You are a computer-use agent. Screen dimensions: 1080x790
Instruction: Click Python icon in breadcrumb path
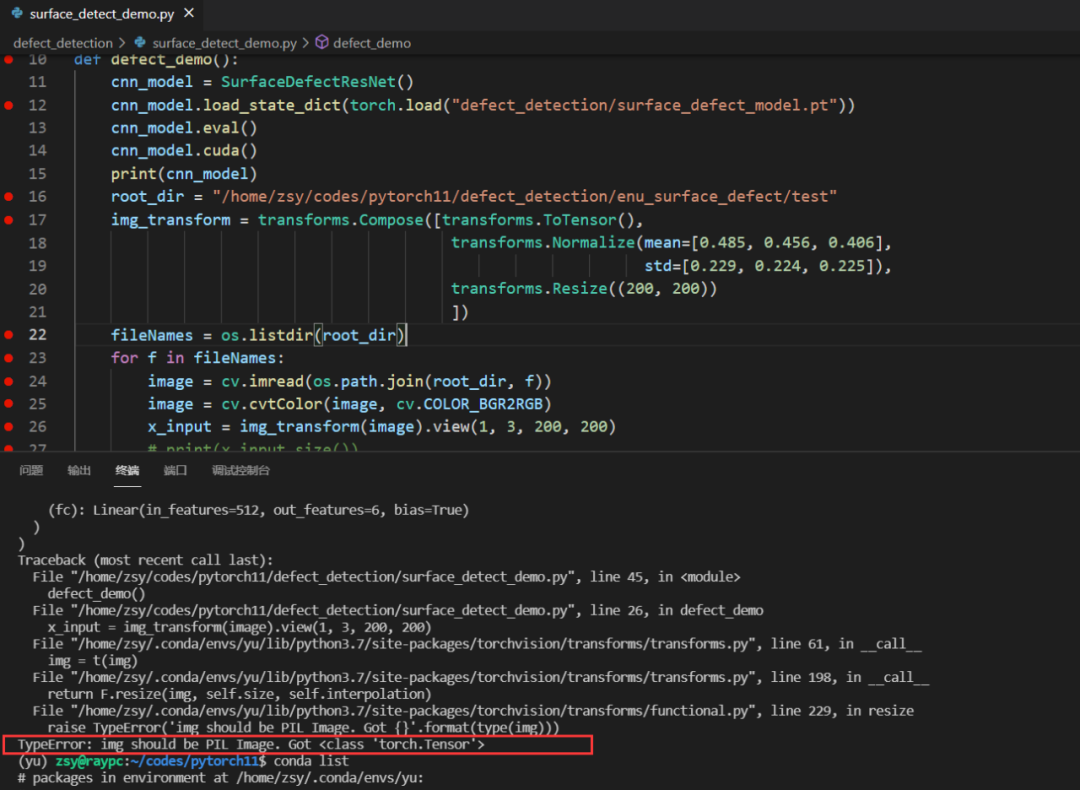click(x=141, y=42)
